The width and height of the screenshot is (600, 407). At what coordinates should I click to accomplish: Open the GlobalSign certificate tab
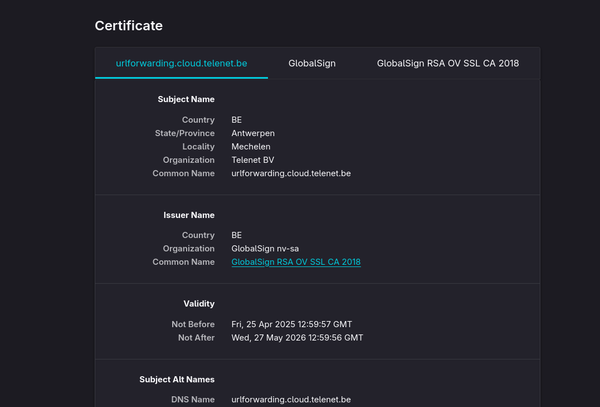tap(312, 63)
